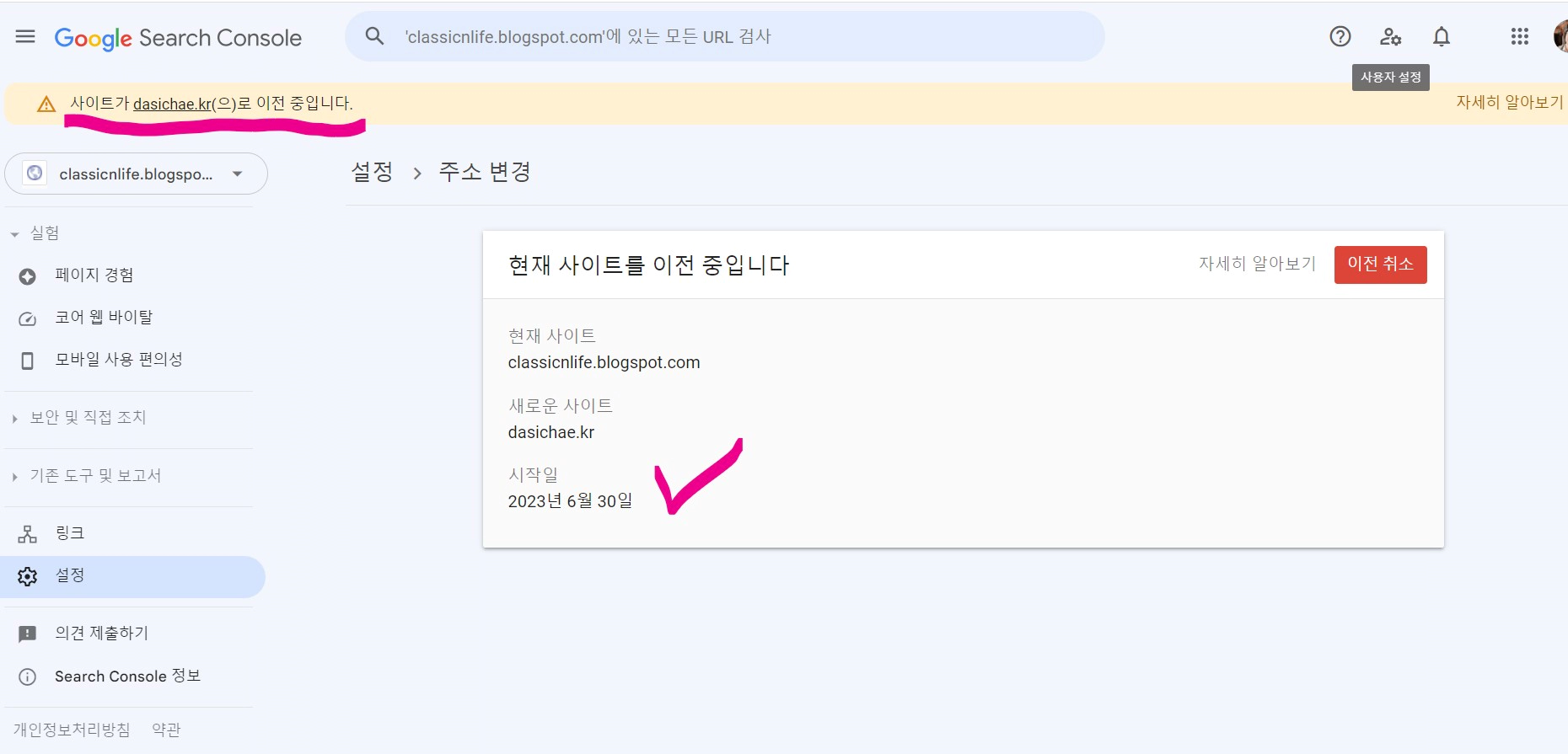This screenshot has width=1568, height=754.
Task: Click the 2023년 6월 30일 start date
Action: click(570, 501)
